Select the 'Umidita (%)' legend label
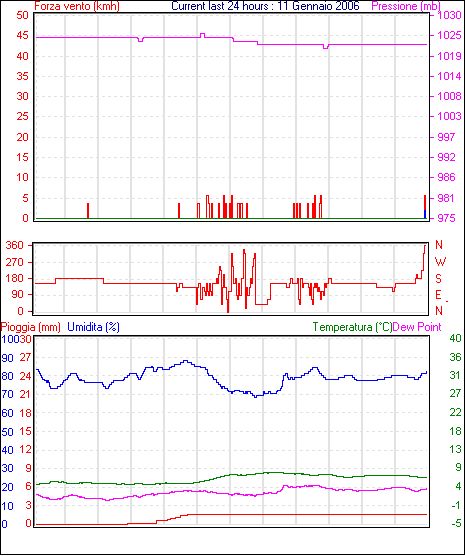The width and height of the screenshot is (465, 556). pyautogui.click(x=93, y=327)
